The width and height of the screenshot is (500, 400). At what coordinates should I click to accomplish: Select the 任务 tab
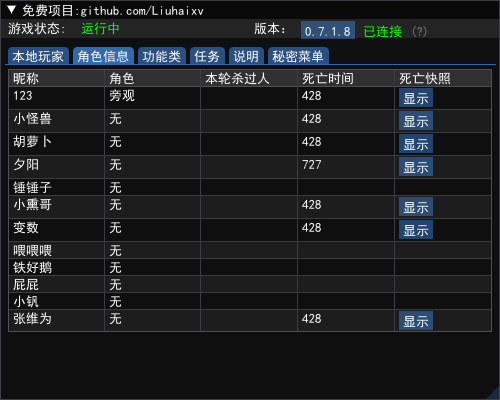point(207,56)
